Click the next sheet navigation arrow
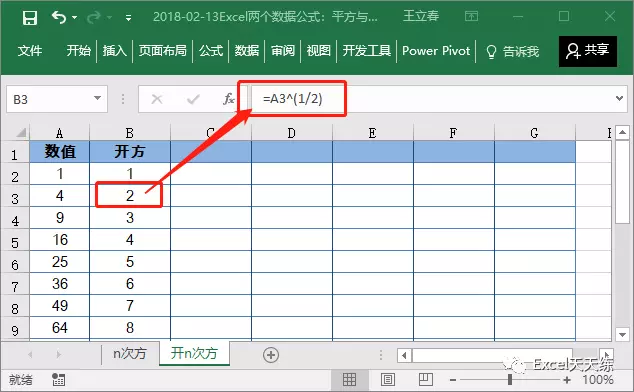 (x=59, y=355)
